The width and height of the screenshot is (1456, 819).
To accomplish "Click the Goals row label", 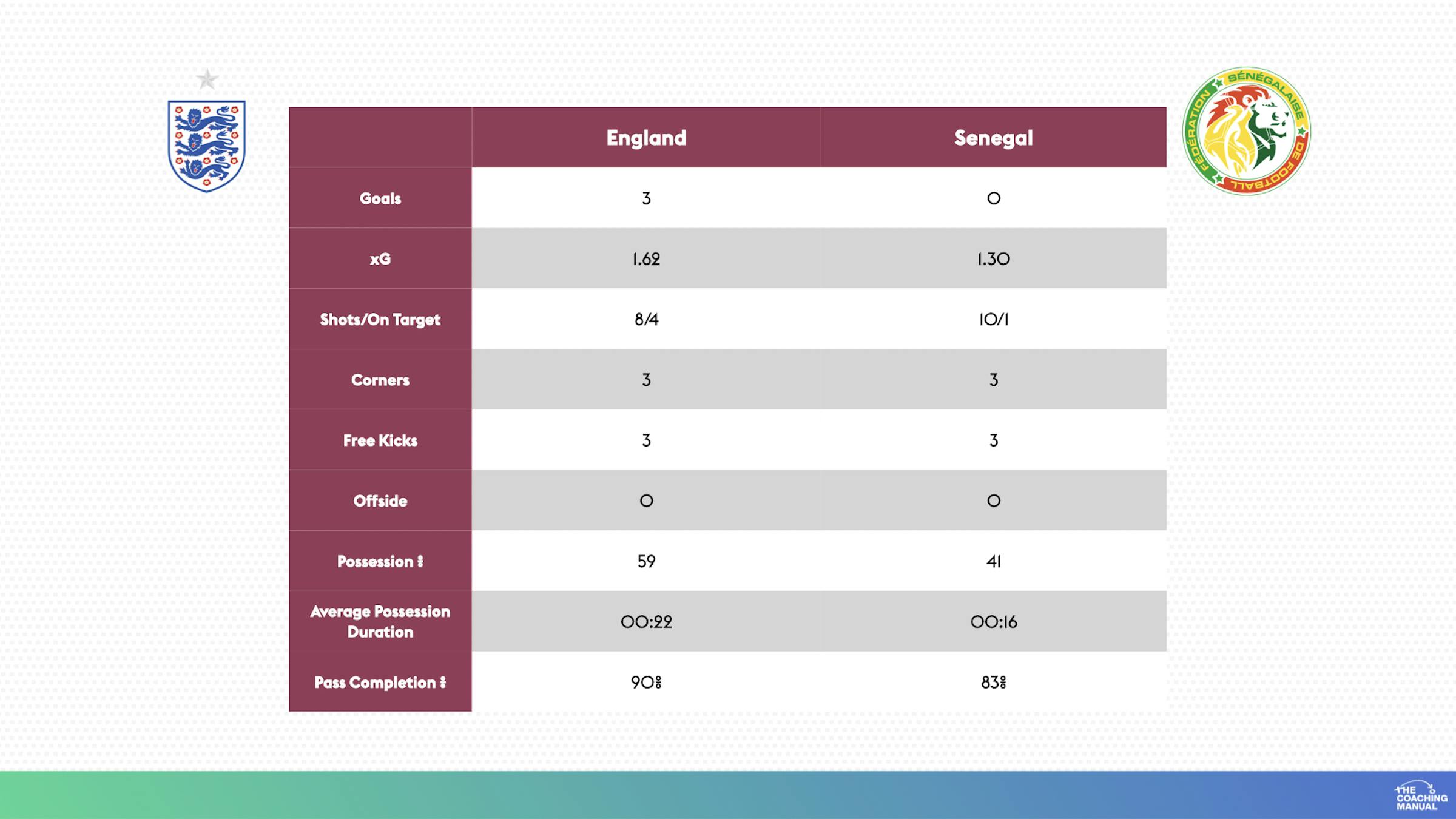I will click(380, 198).
